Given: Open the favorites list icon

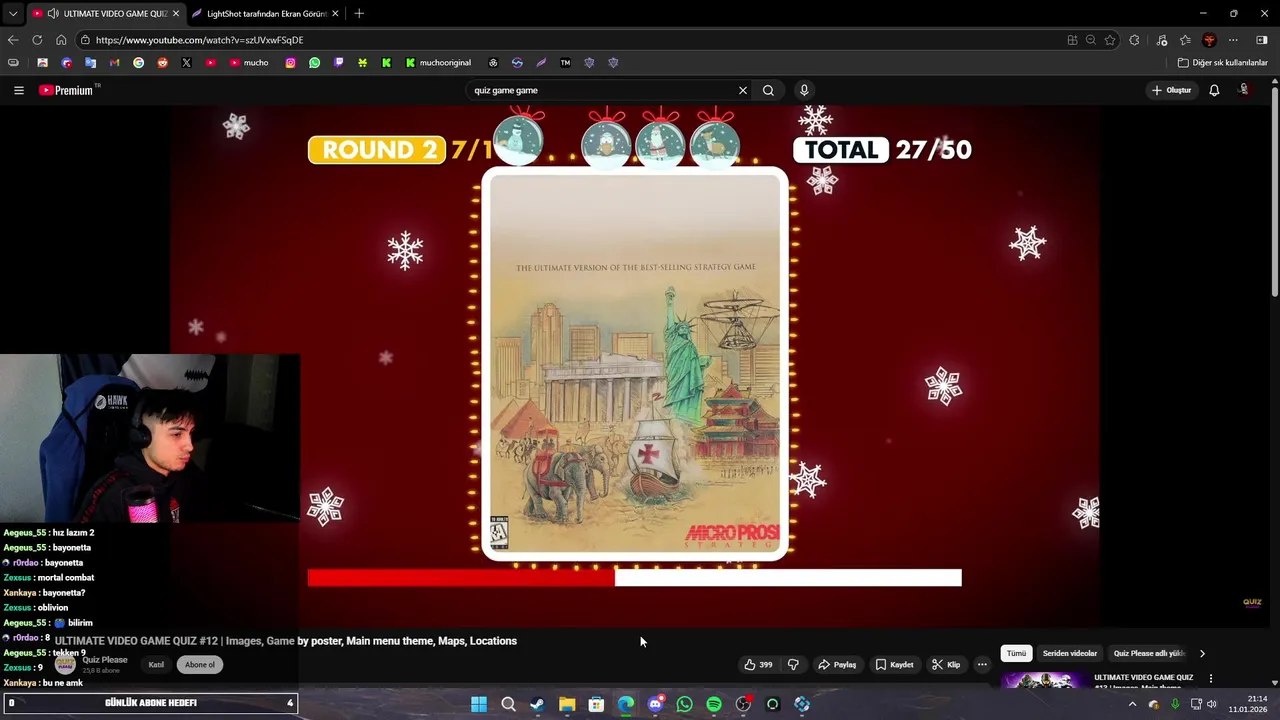Looking at the screenshot, I should coord(1185,40).
